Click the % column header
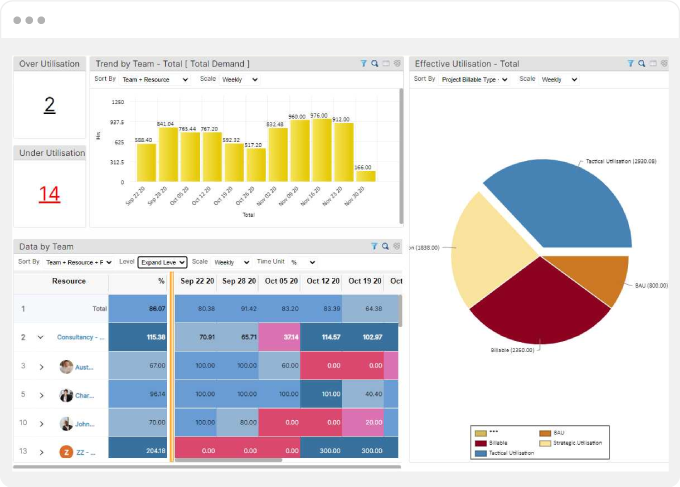This screenshot has width=680, height=487. (138, 281)
